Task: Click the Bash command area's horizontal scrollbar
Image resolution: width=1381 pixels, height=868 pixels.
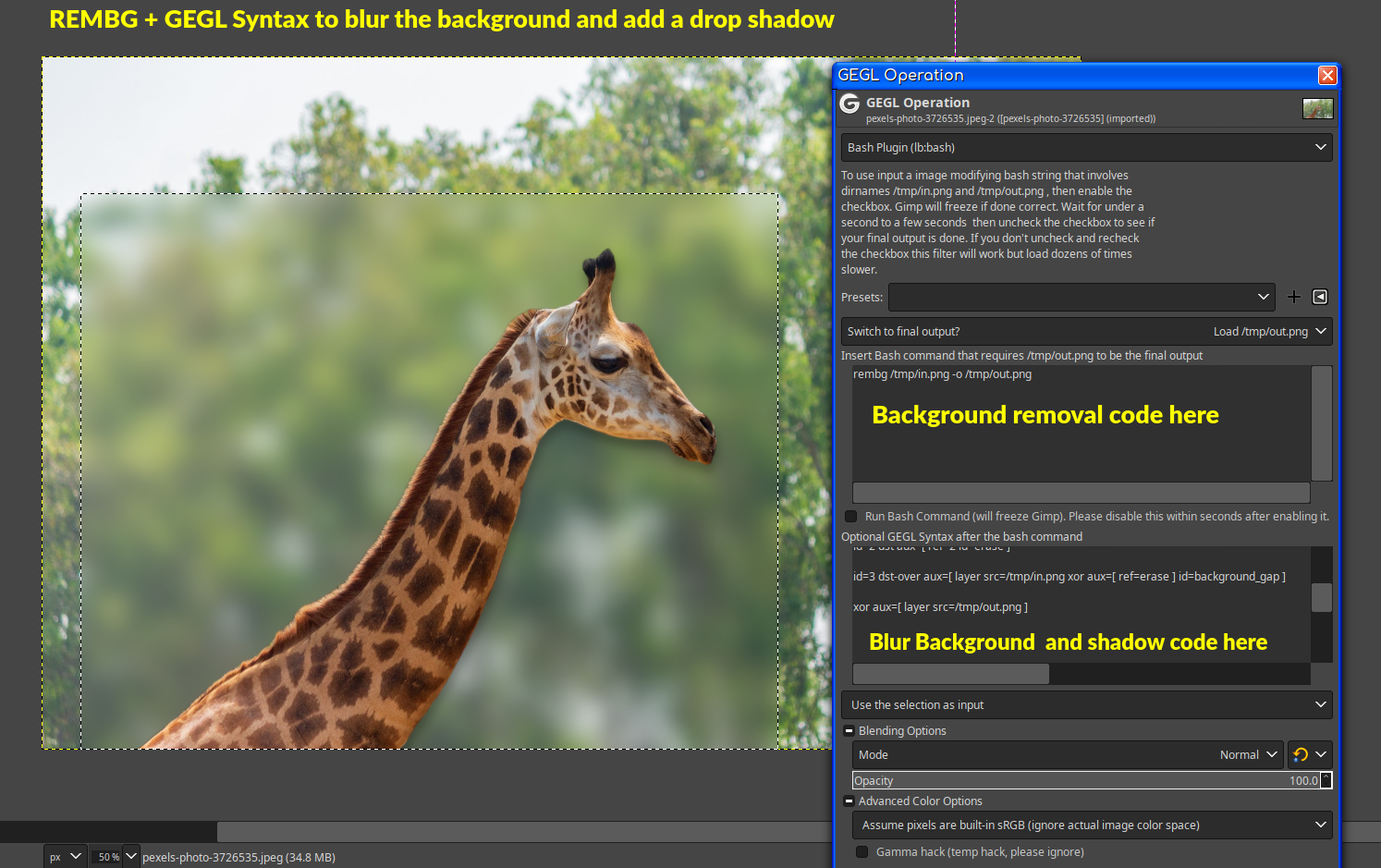Action: (1081, 492)
